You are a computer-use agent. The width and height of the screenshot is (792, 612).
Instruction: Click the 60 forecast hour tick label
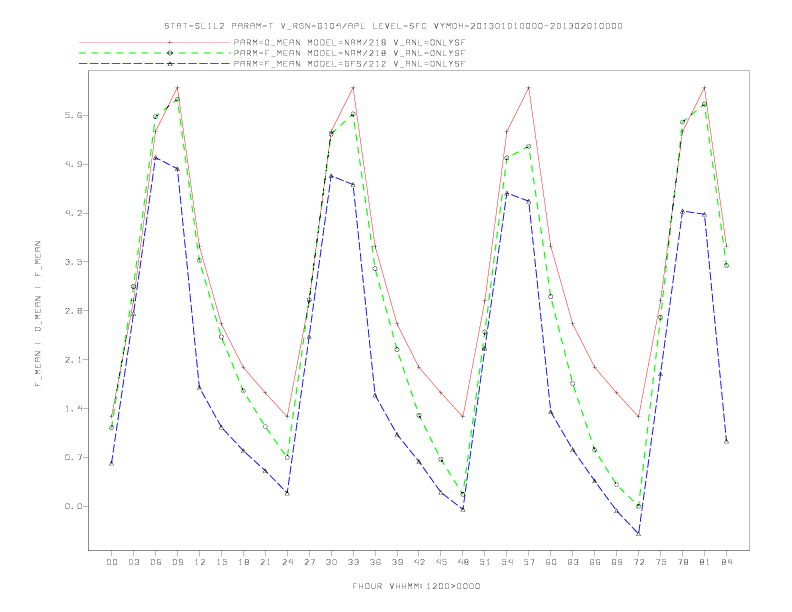[551, 562]
